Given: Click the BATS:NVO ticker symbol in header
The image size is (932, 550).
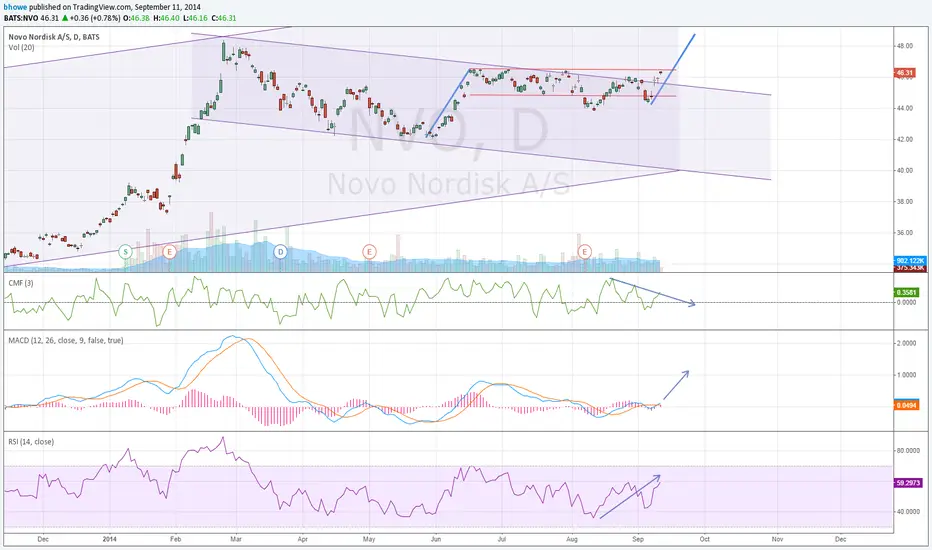Looking at the screenshot, I should (19, 18).
